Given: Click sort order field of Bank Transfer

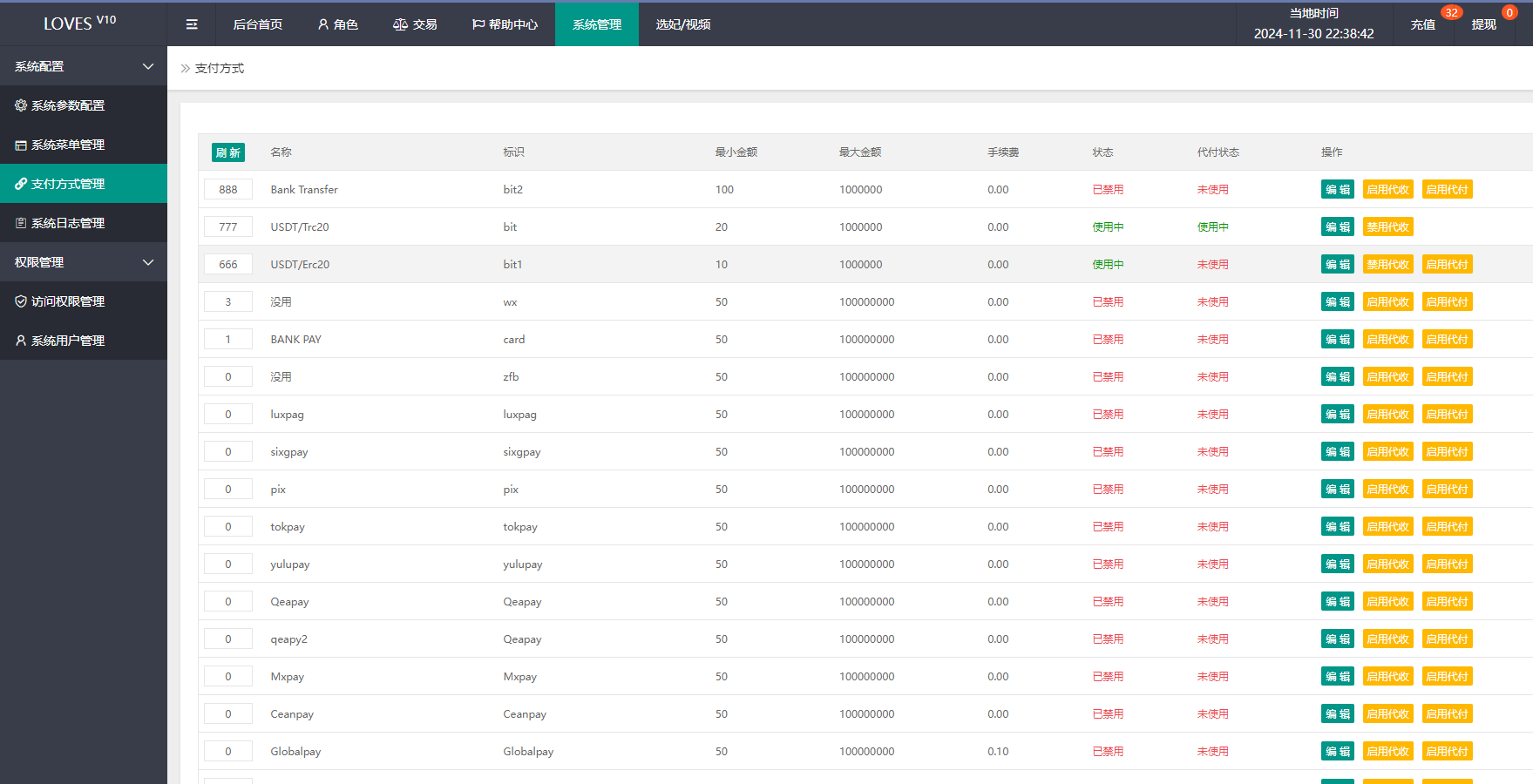Looking at the screenshot, I should (228, 190).
